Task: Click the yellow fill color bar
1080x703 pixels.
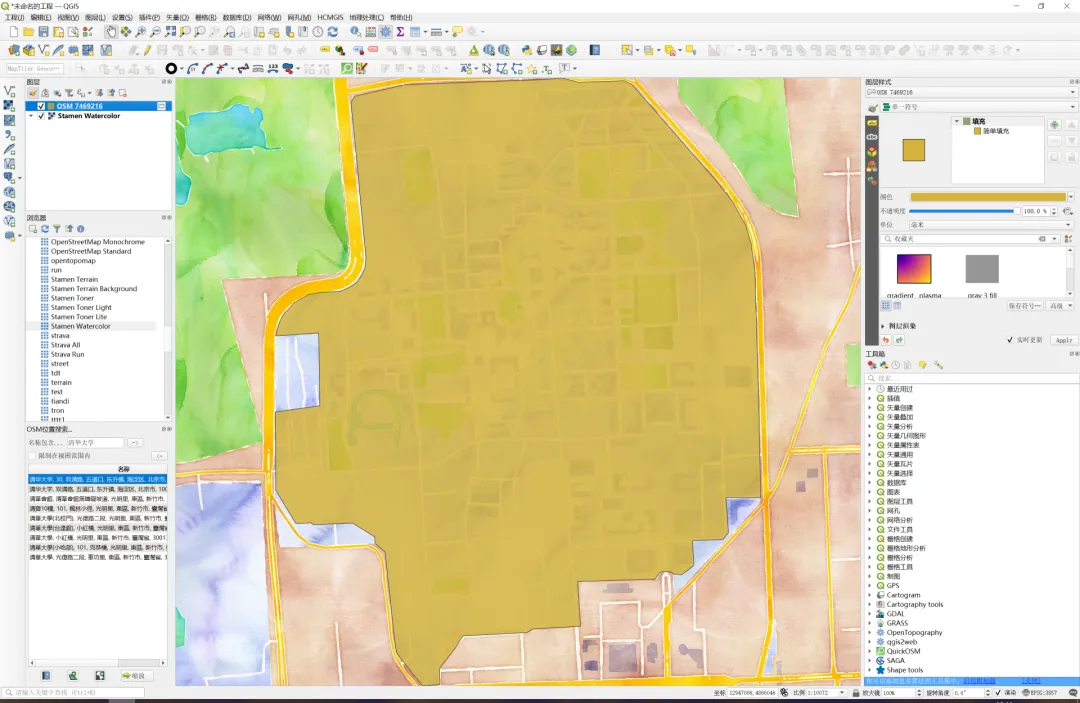Action: coord(988,197)
